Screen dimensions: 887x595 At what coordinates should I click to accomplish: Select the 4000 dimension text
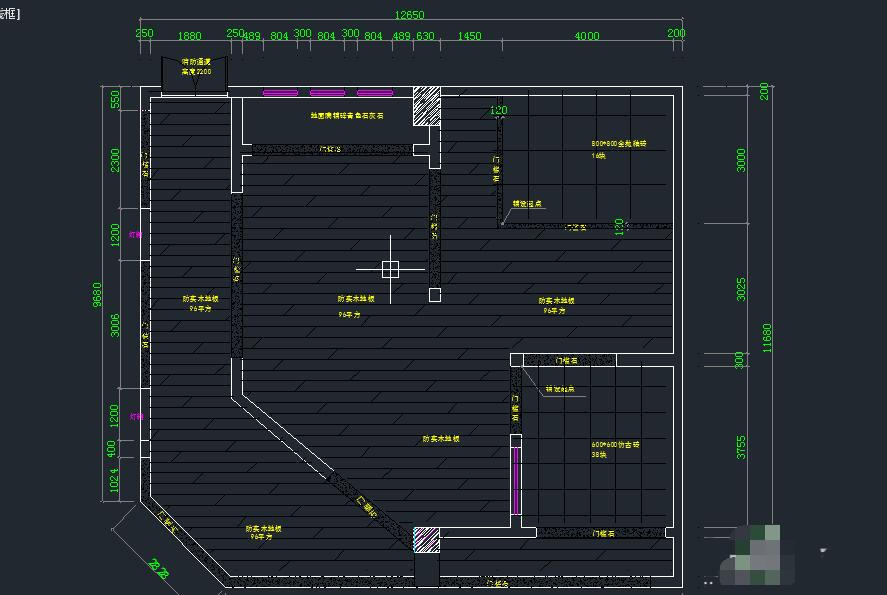587,36
